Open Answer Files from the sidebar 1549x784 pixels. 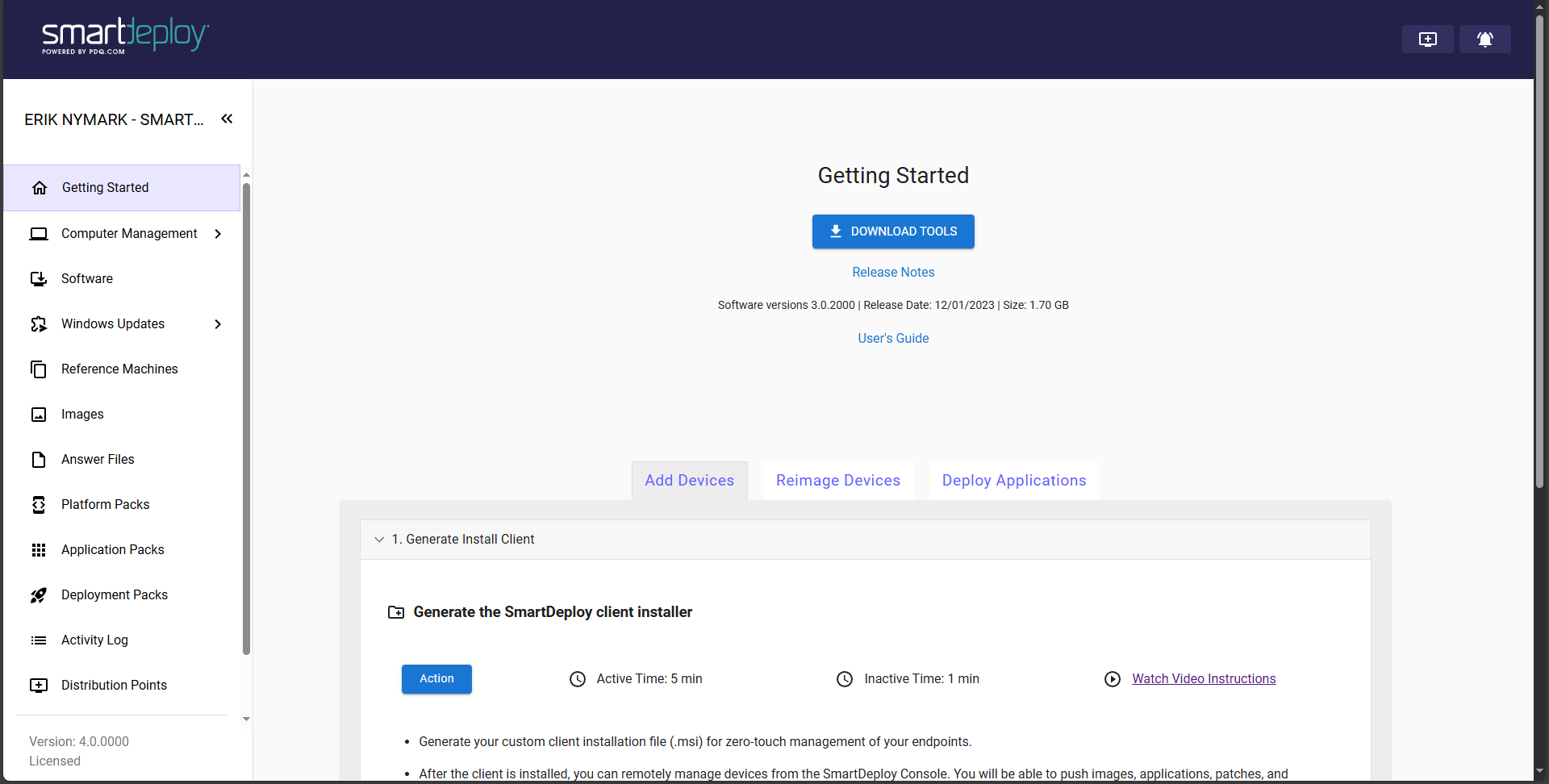(x=98, y=459)
